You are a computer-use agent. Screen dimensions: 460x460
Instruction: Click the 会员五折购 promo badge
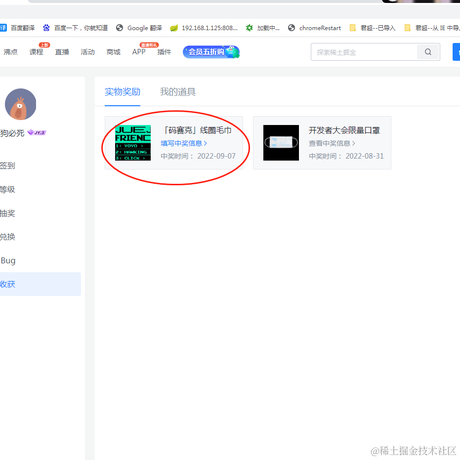click(x=211, y=52)
